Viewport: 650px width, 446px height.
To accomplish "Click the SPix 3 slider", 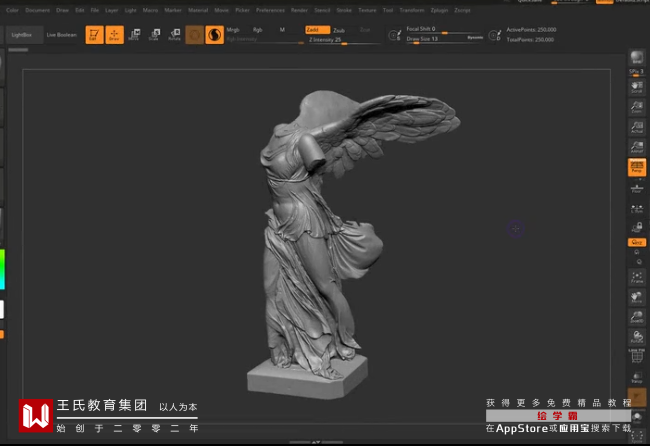I will tap(637, 72).
